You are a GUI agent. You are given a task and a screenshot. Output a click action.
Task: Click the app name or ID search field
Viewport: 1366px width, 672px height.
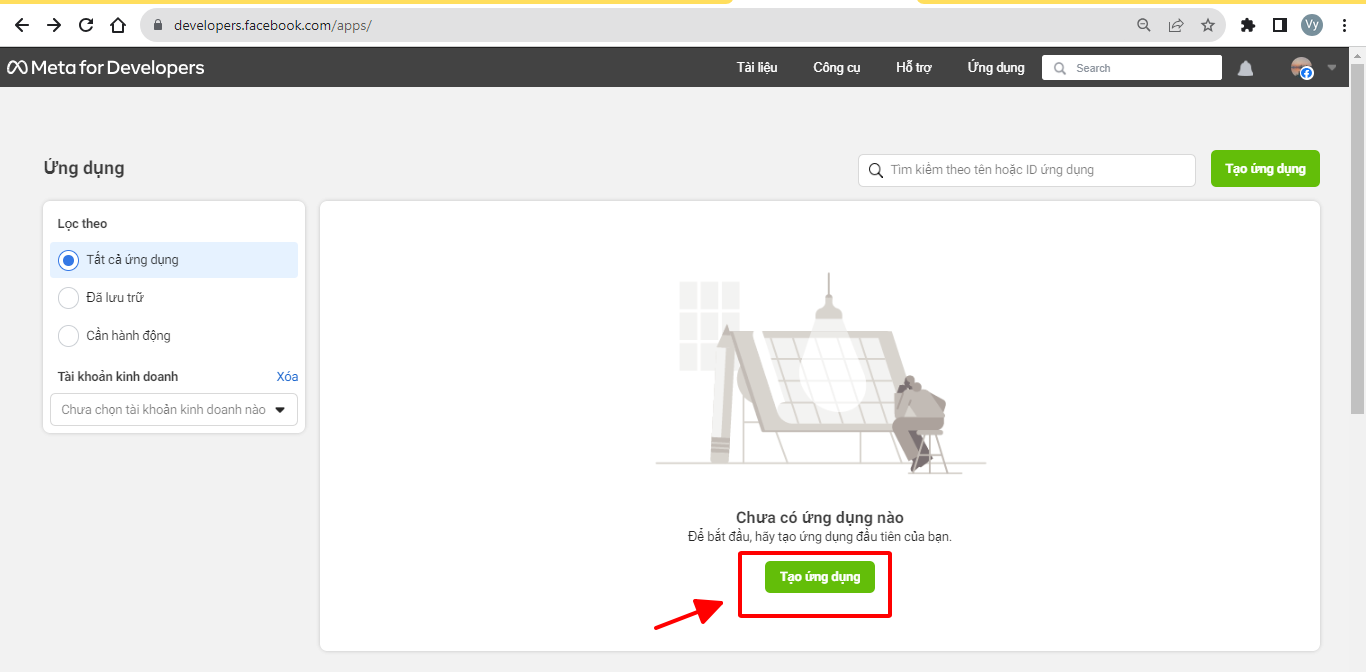click(x=1035, y=170)
